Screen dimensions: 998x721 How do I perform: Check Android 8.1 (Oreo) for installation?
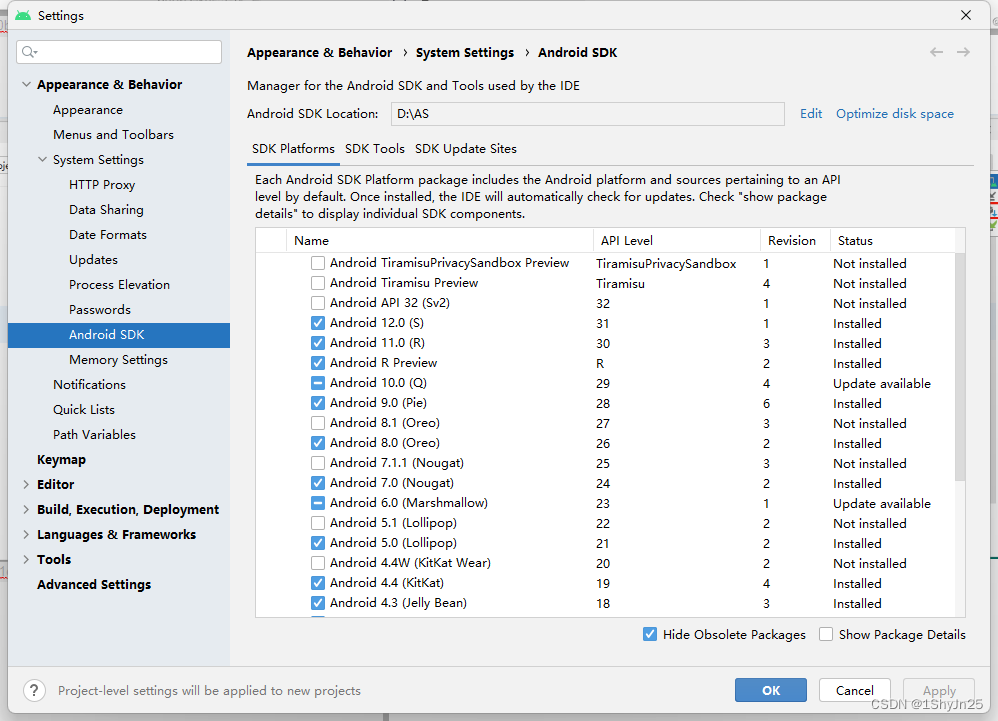click(318, 423)
